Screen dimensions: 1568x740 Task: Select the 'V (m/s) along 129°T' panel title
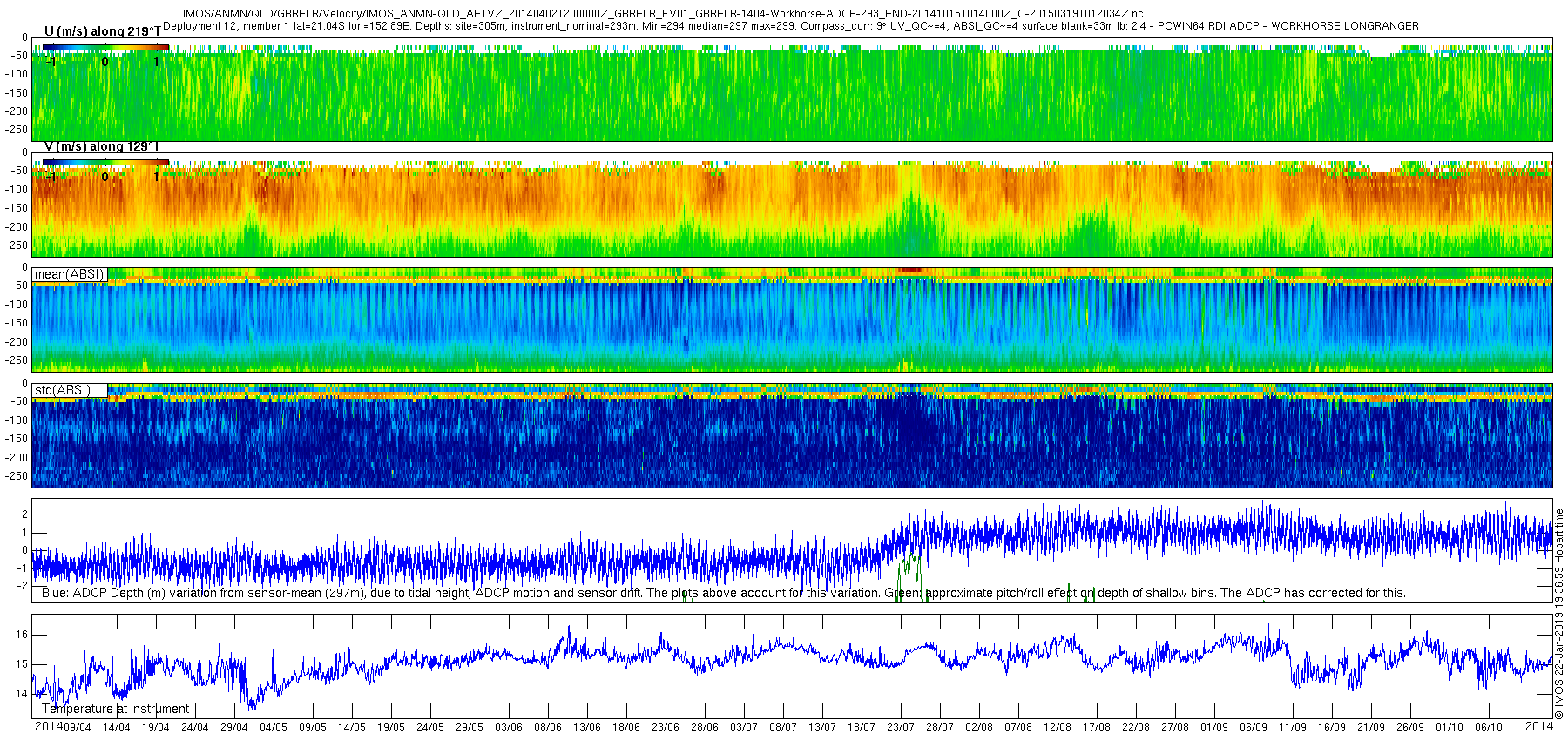pos(101,146)
